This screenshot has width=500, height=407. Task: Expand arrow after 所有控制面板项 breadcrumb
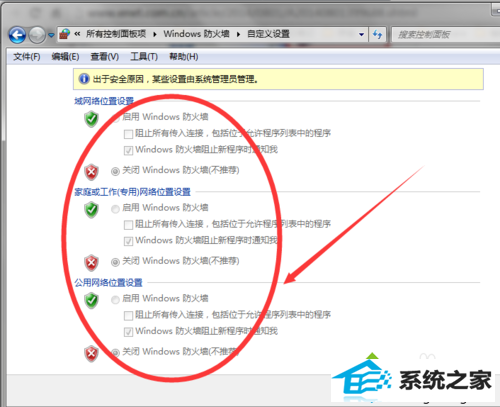coord(155,34)
